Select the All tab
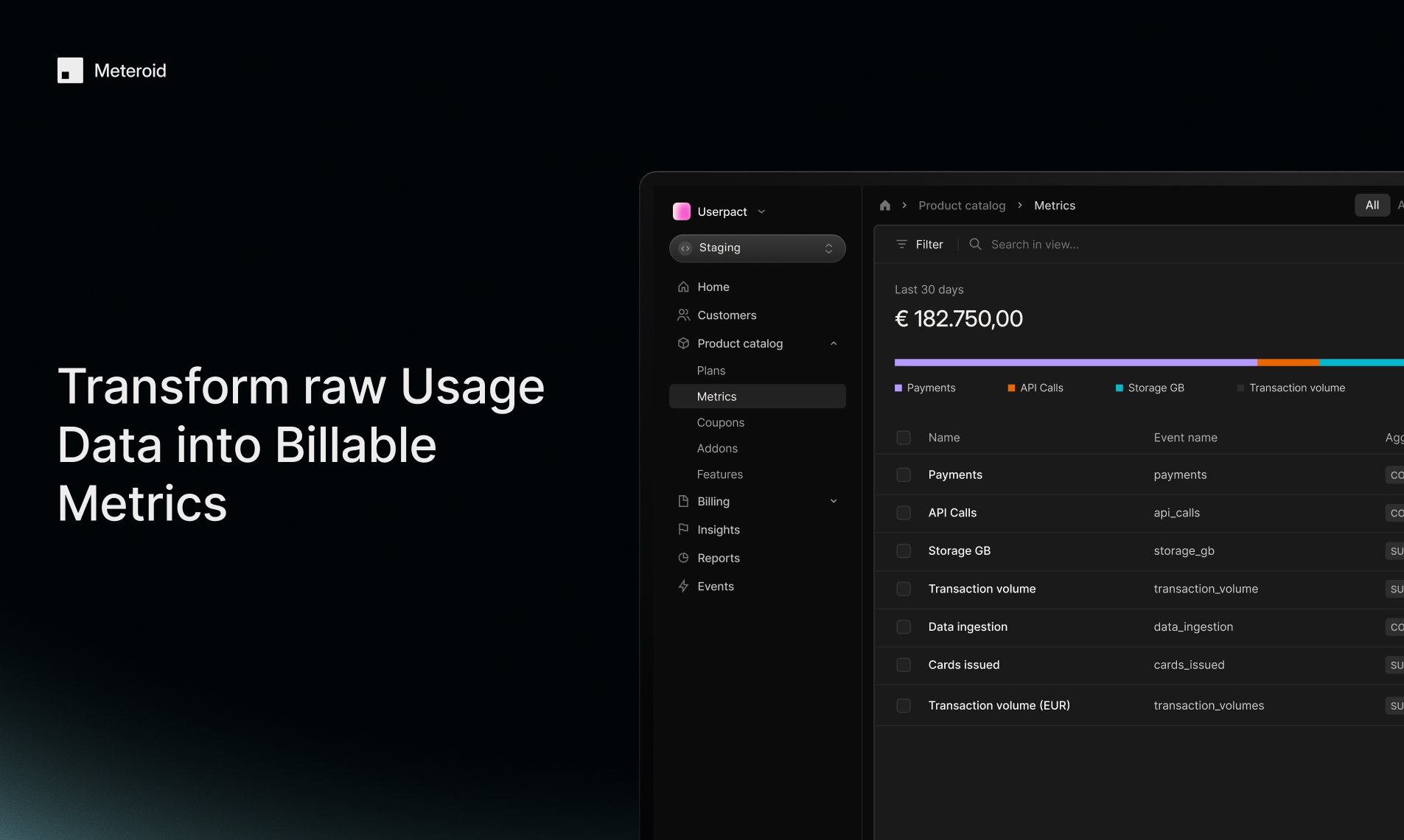Viewport: 1404px width, 840px height. click(x=1372, y=205)
